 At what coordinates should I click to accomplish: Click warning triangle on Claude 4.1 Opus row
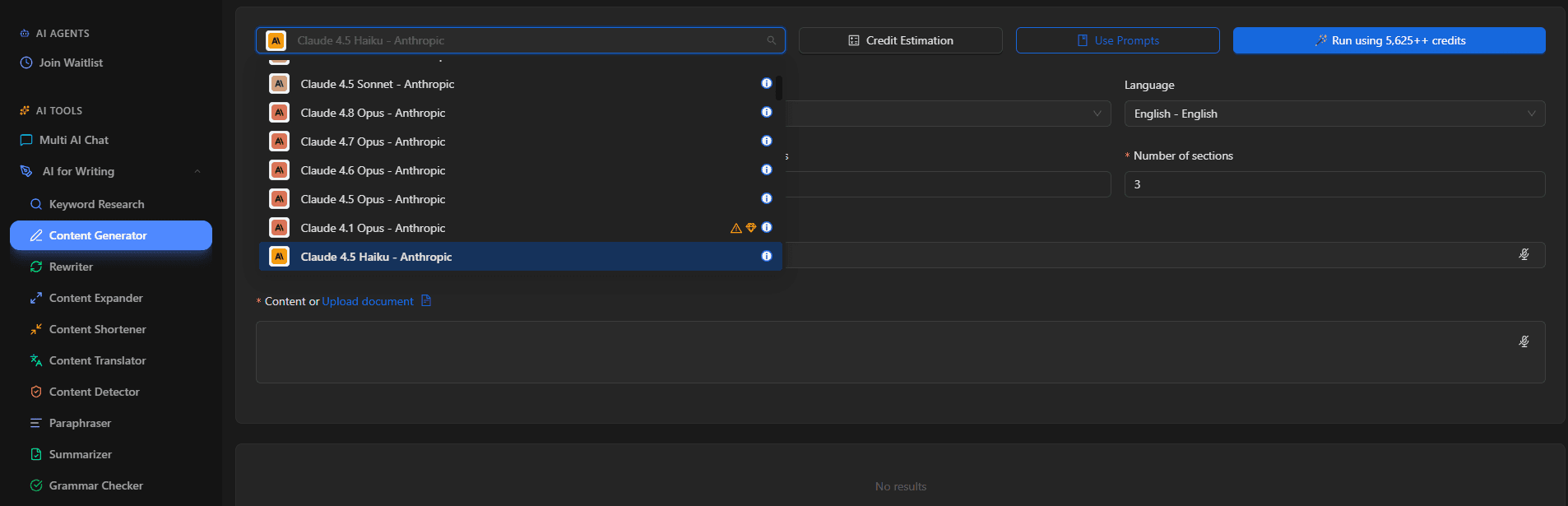(x=736, y=228)
